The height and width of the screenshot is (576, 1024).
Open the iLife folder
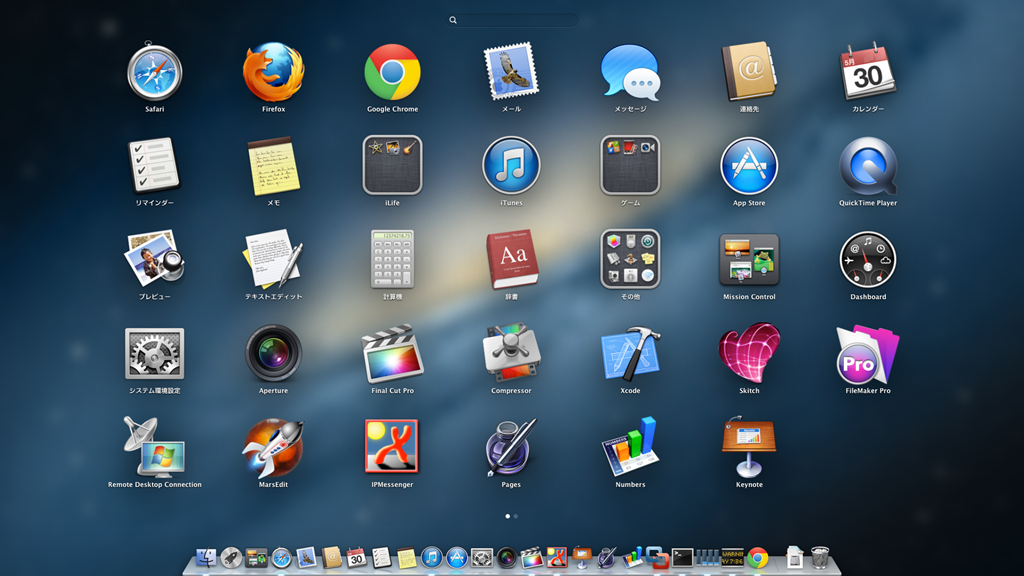click(392, 165)
